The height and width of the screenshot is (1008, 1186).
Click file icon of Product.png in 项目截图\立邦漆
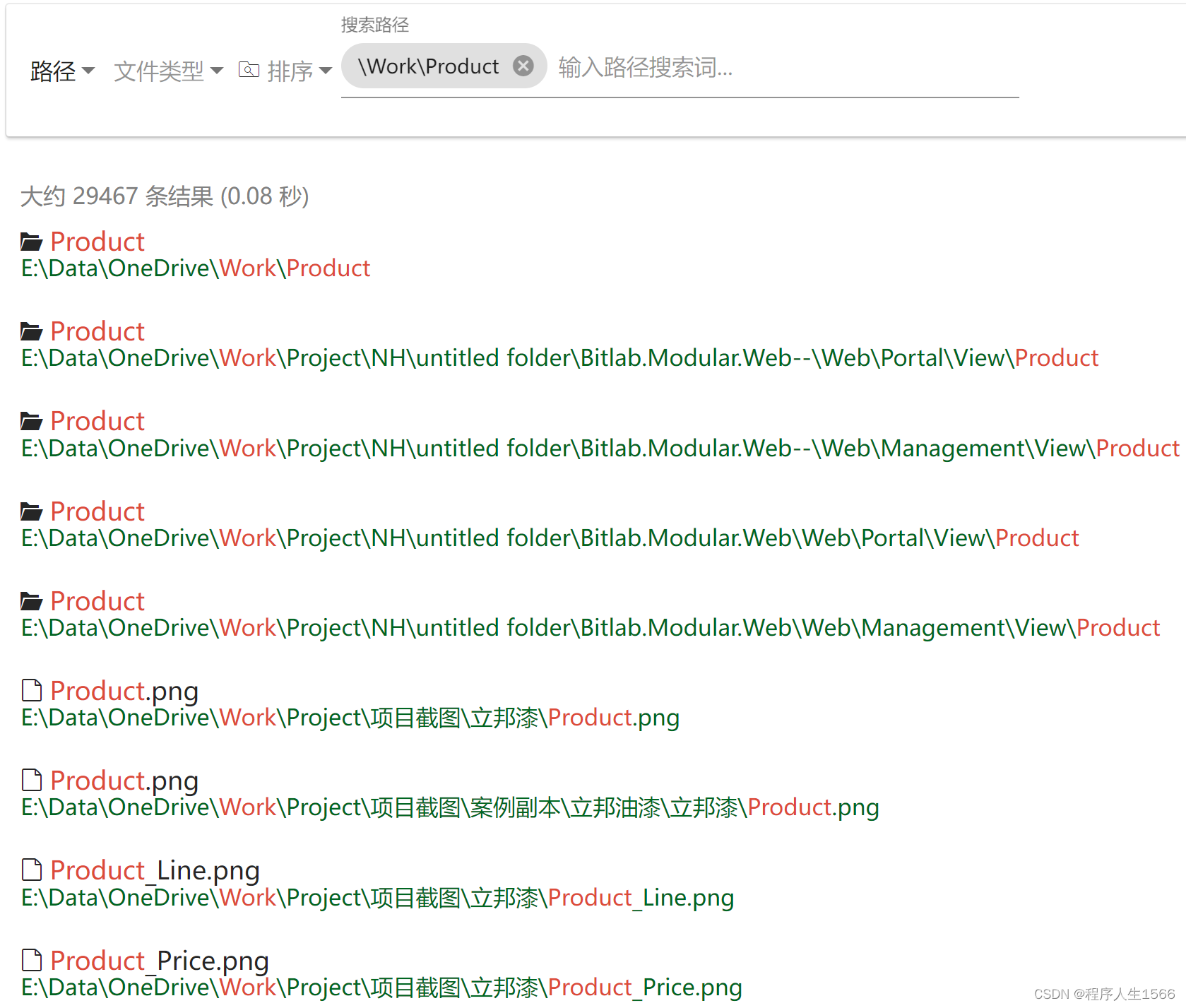[32, 690]
